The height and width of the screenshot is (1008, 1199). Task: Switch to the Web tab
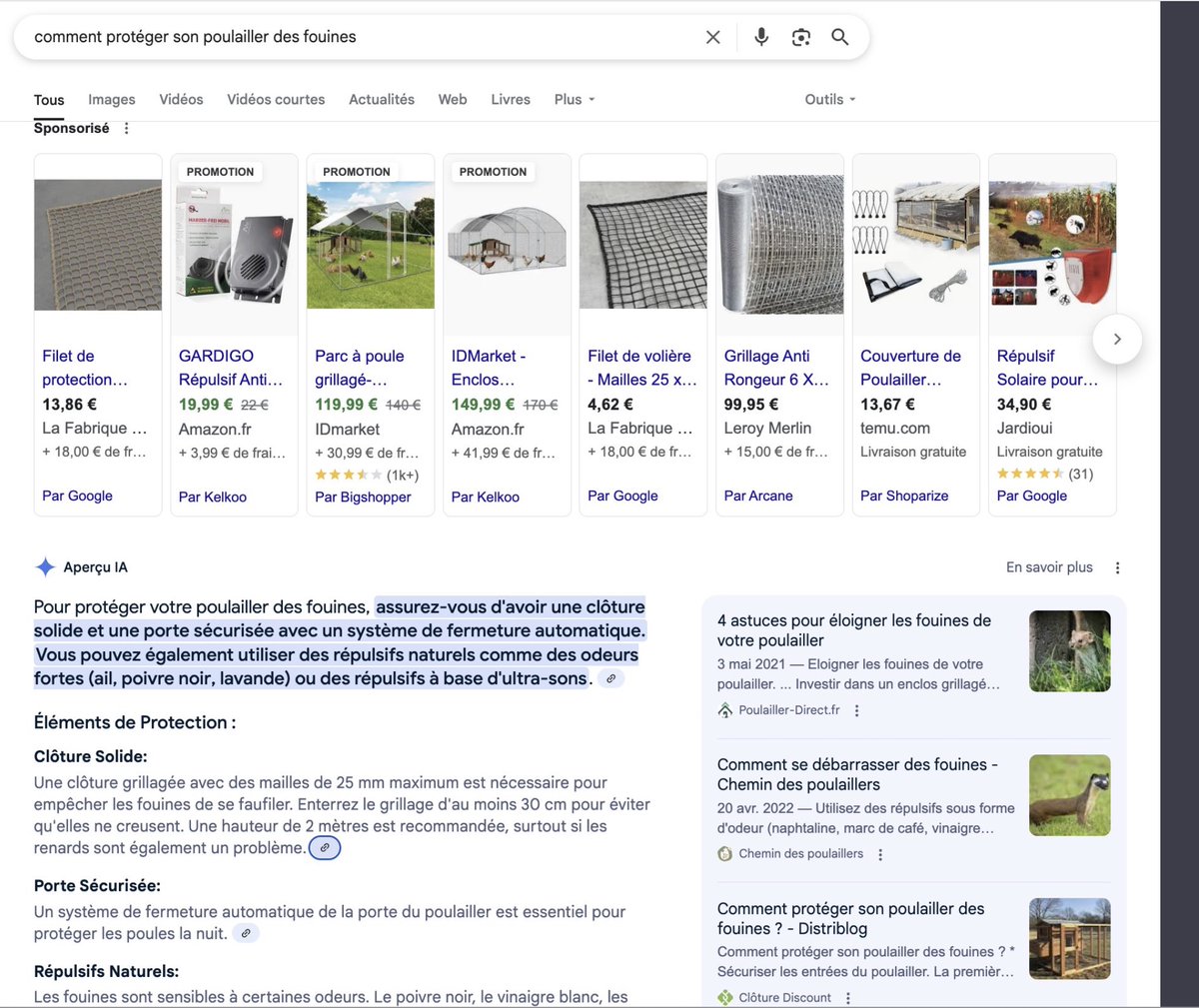tap(453, 99)
